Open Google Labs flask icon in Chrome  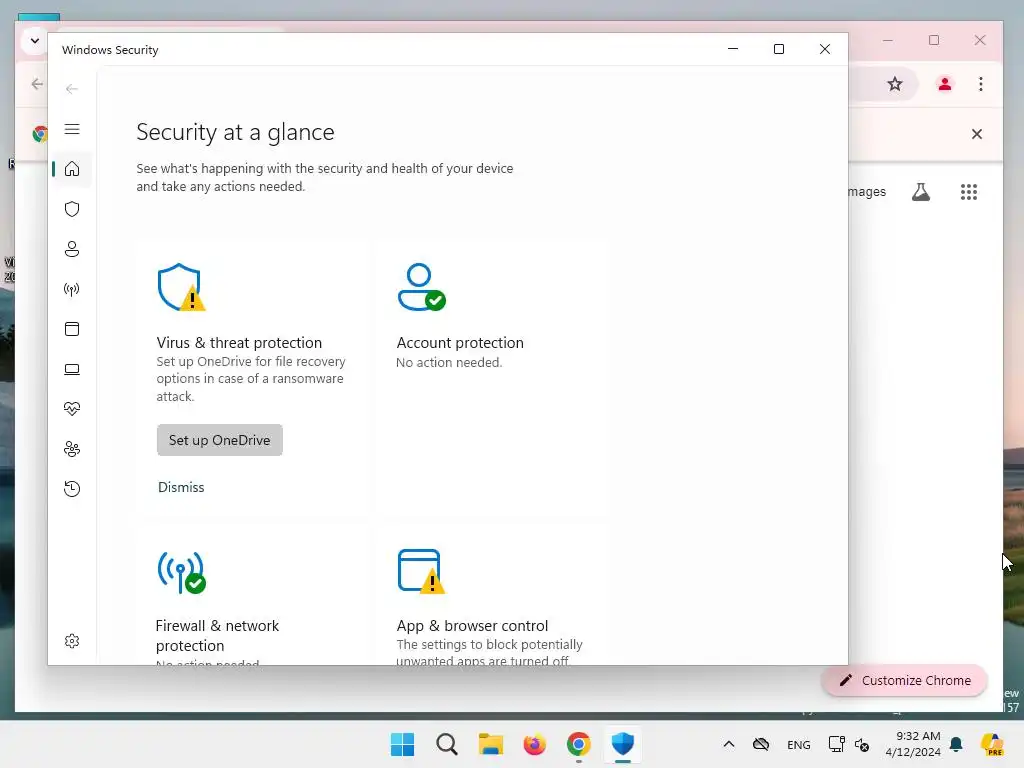tap(921, 192)
